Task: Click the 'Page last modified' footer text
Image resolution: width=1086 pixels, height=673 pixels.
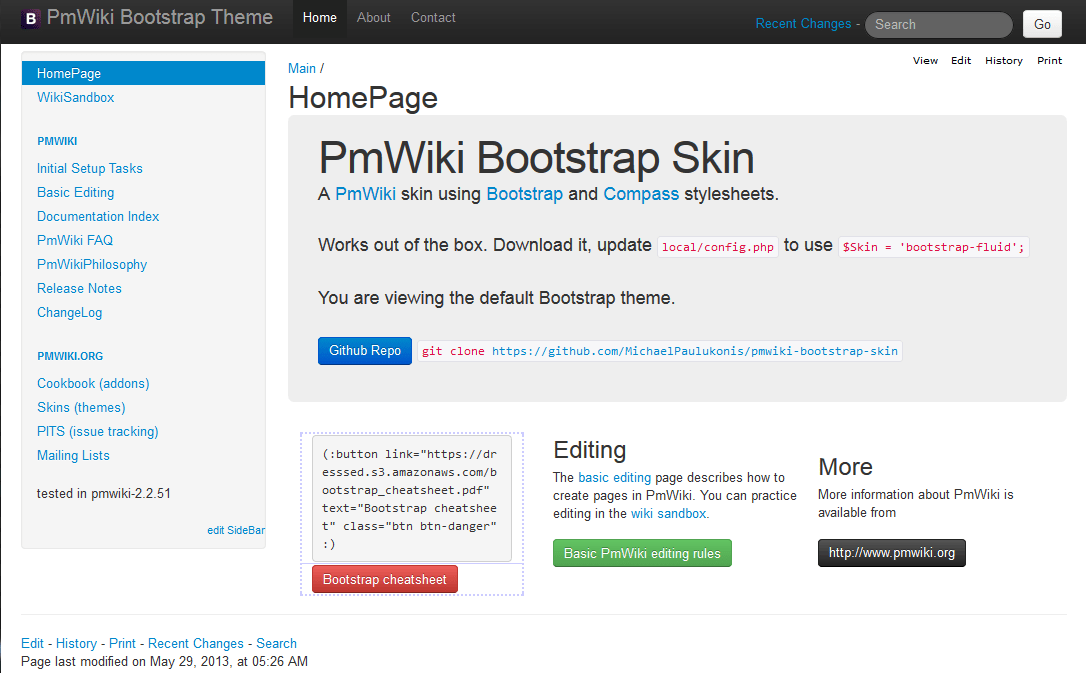Action: click(164, 661)
